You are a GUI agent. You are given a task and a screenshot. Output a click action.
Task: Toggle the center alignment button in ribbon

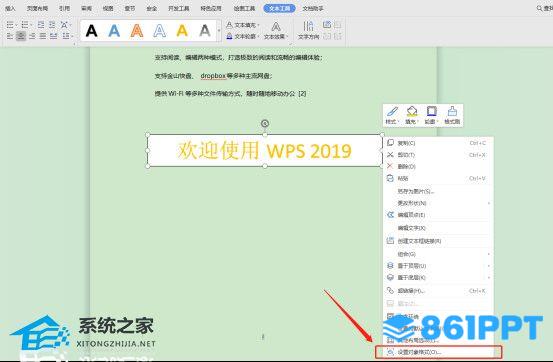pos(21,36)
